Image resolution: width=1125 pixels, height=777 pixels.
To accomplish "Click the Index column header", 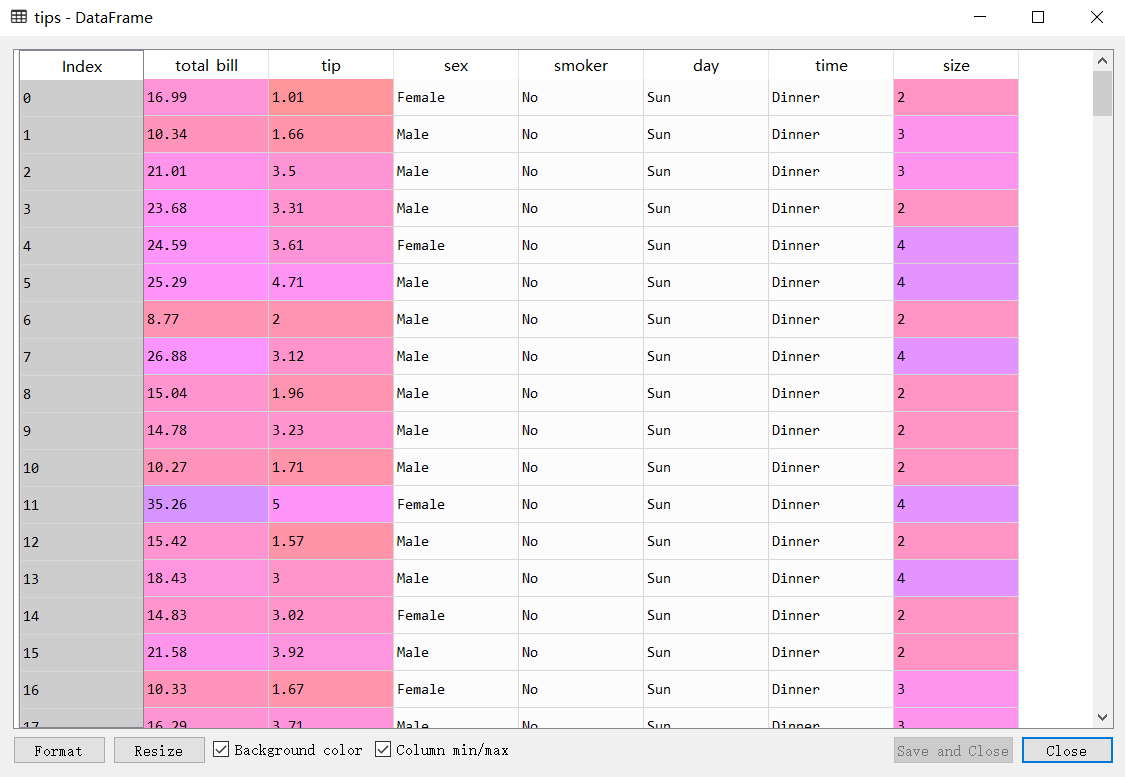I will (82, 65).
